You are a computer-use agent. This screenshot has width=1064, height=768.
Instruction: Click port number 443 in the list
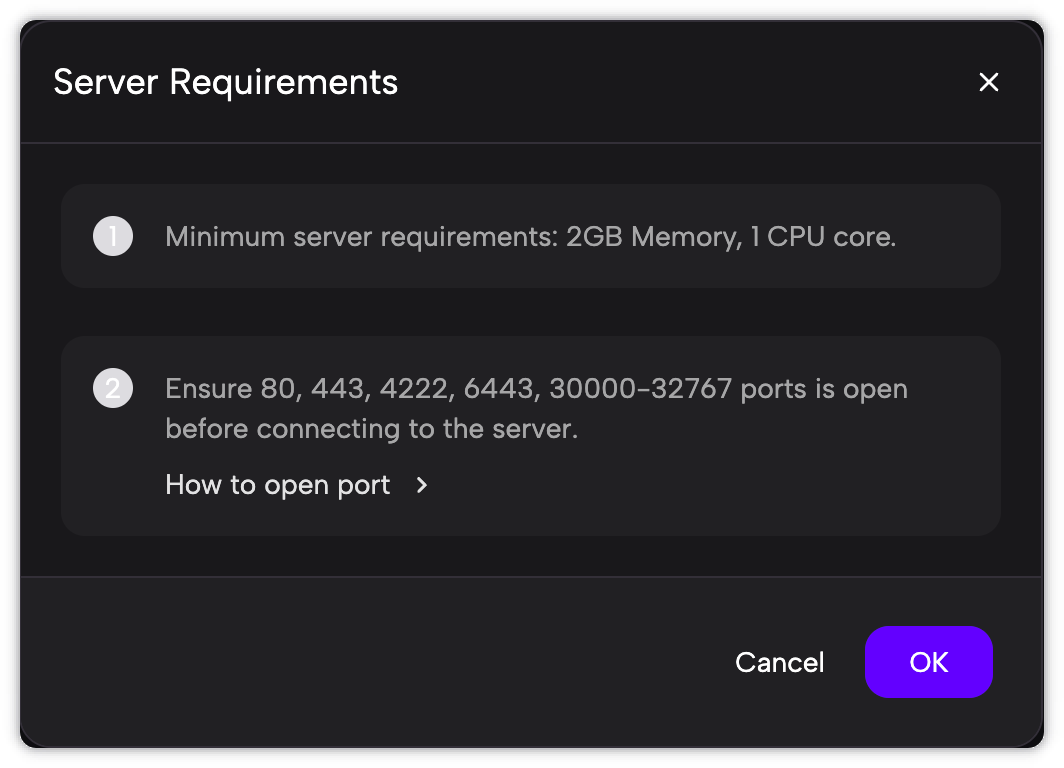(336, 389)
